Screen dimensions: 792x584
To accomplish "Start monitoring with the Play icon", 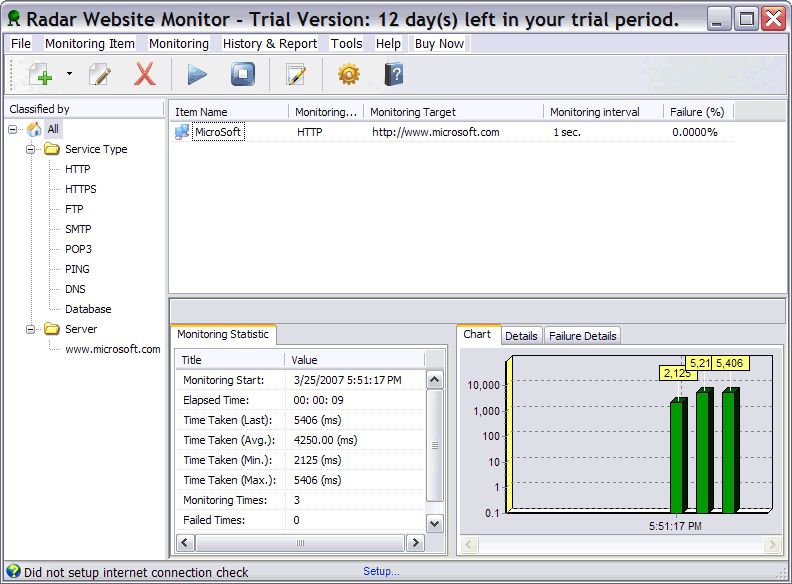I will tap(197, 75).
